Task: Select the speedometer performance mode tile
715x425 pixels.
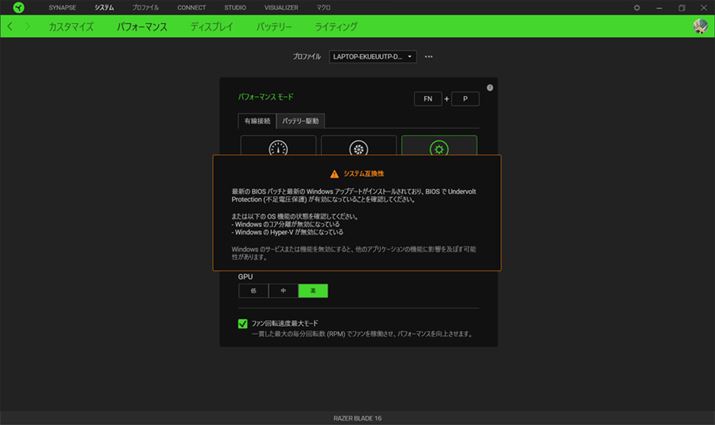Action: pos(277,147)
